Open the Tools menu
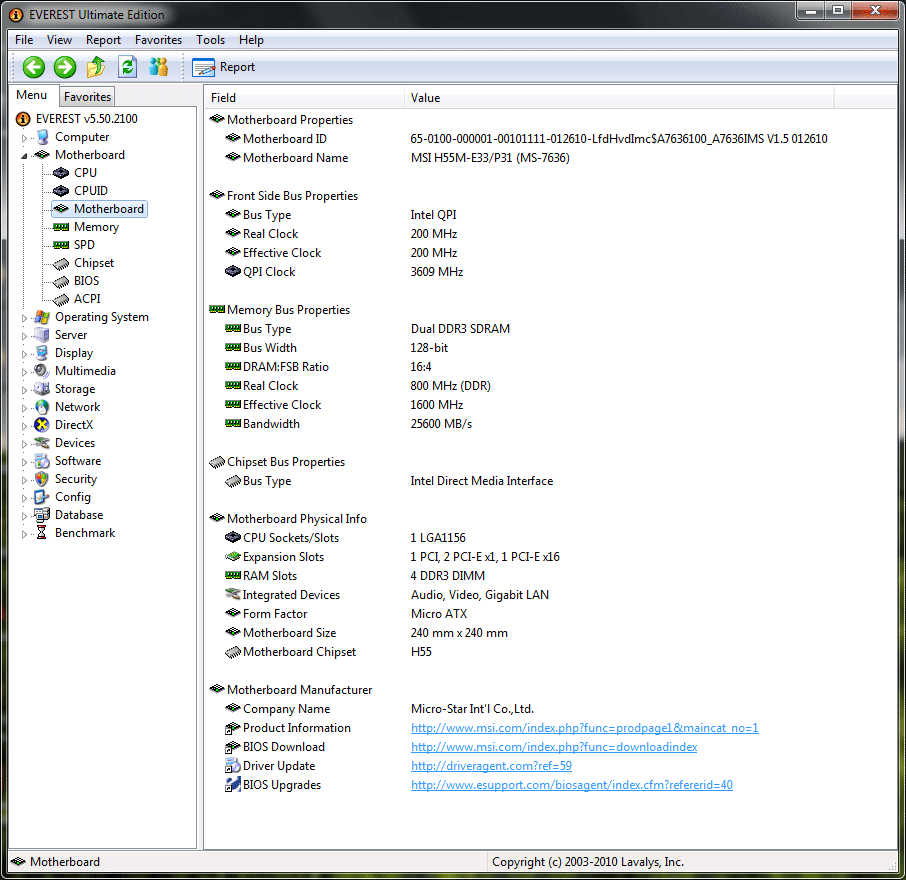 210,40
